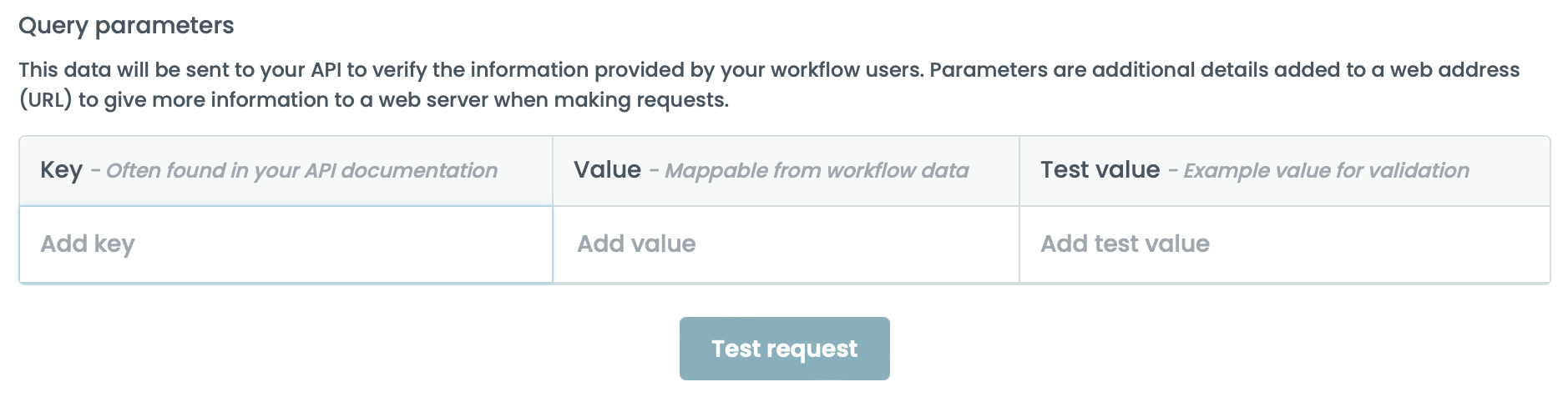
Task: Select the Add test value field
Action: (1284, 244)
